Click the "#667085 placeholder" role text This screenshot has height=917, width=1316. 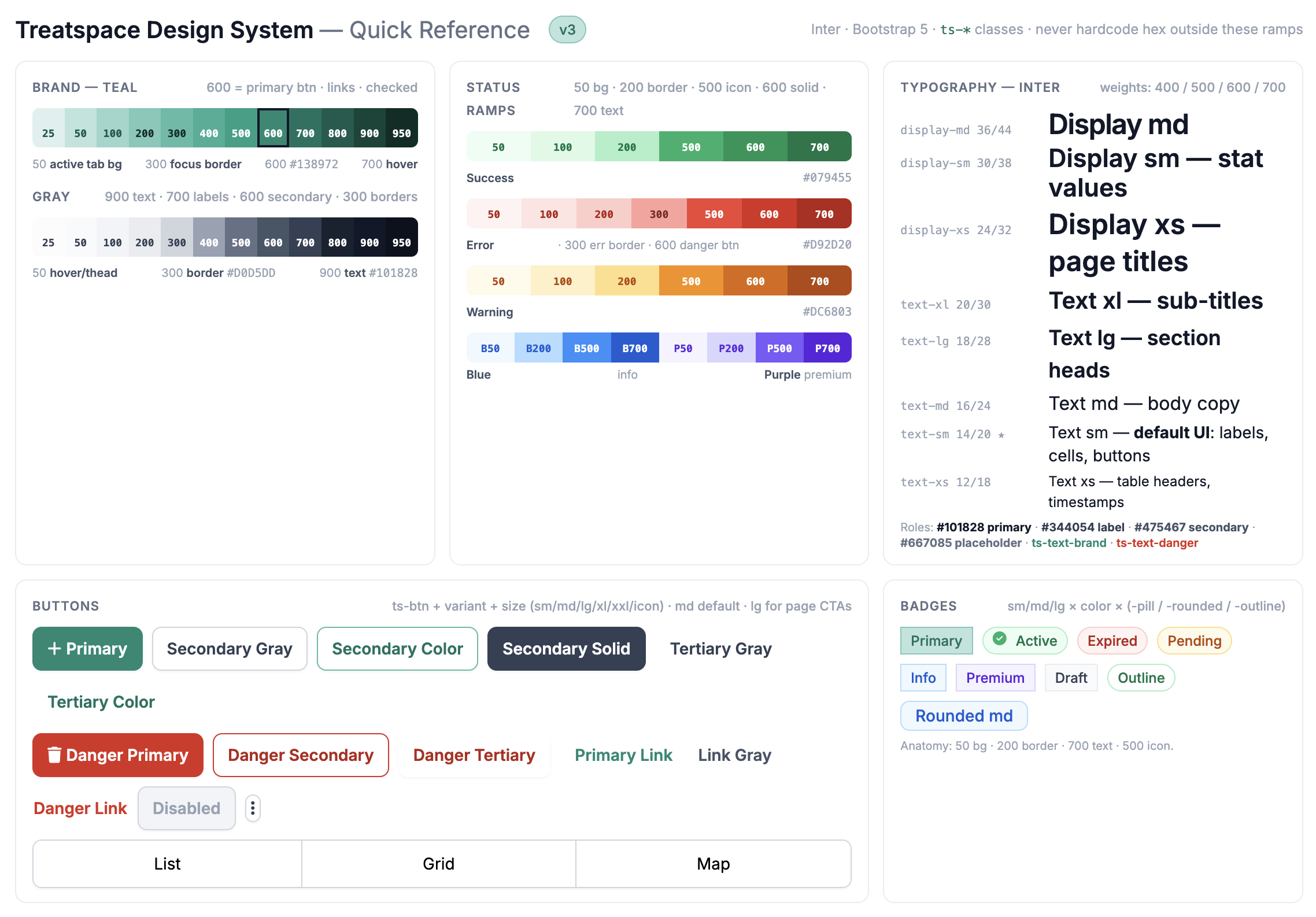pos(961,543)
